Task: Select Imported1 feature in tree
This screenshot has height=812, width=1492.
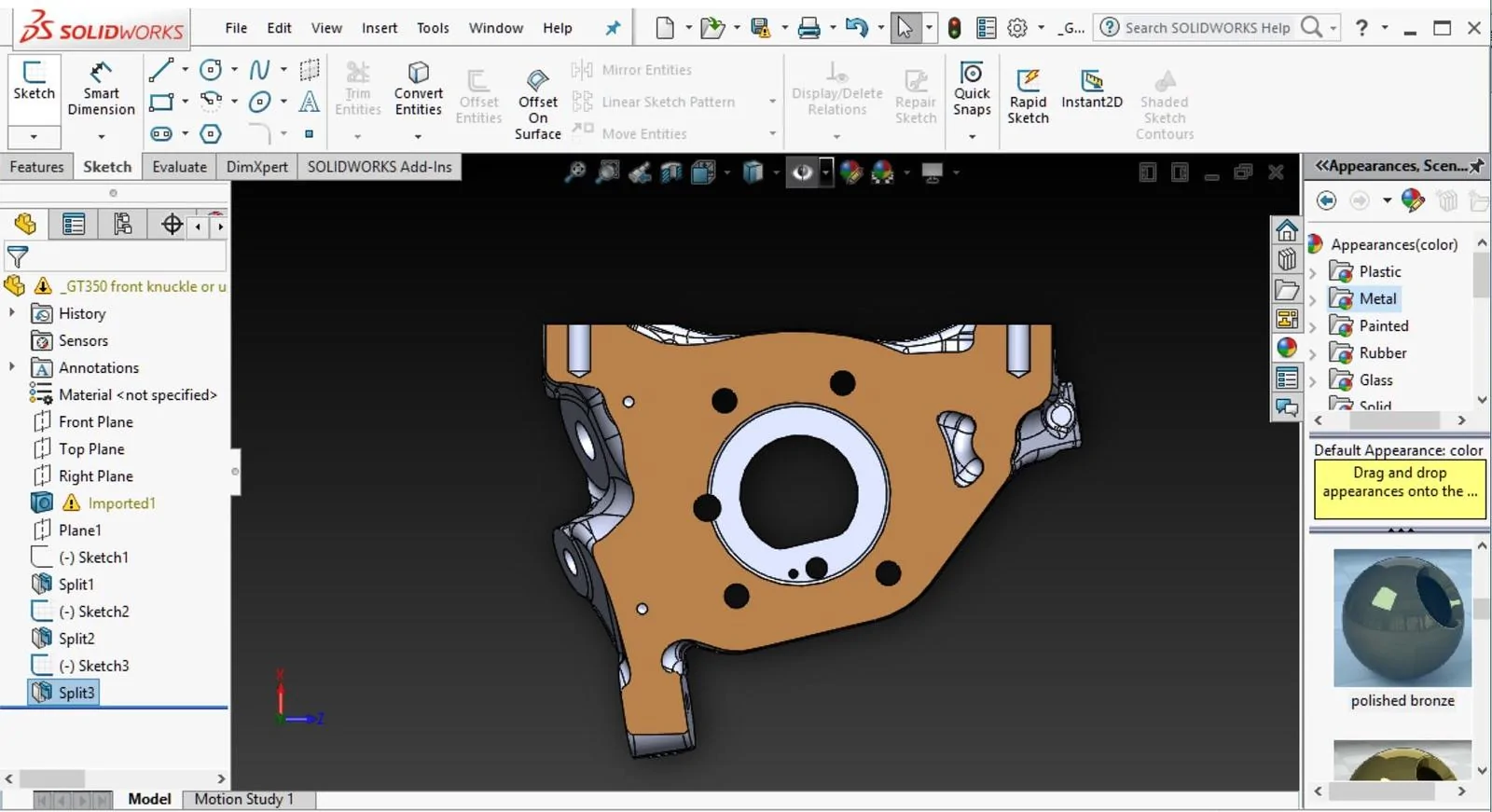Action: pyautogui.click(x=121, y=503)
